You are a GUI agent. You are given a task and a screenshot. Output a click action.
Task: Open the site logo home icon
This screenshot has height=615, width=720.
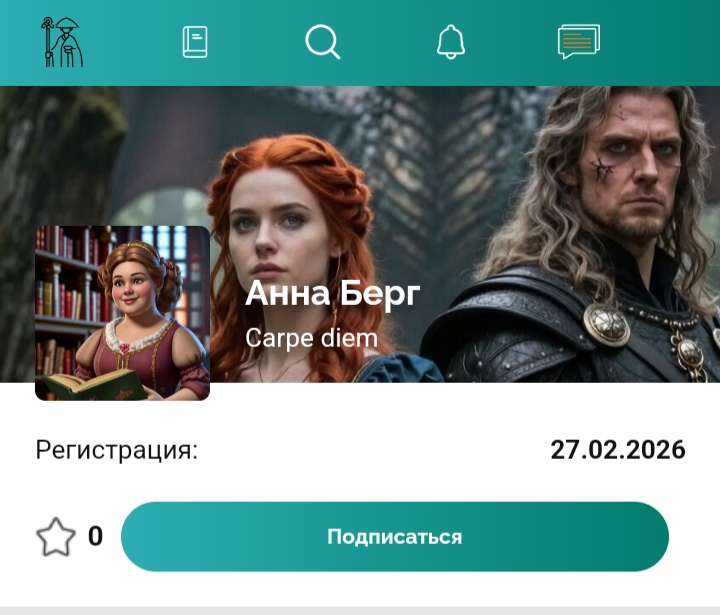pos(62,42)
